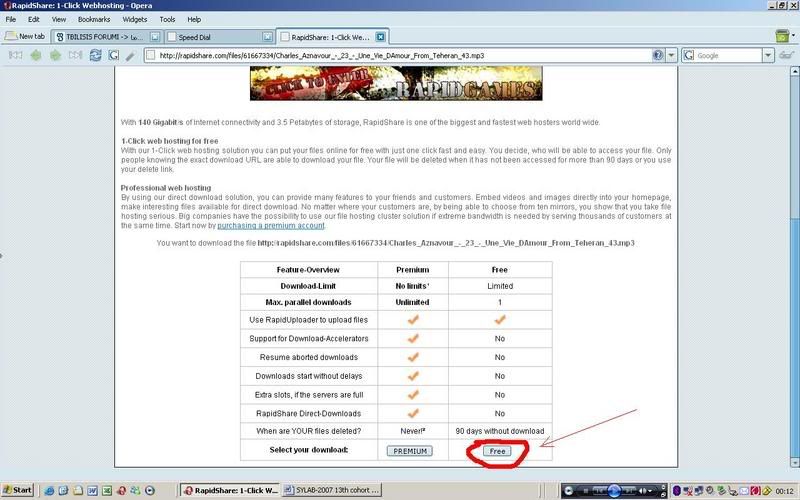This screenshot has height=500, width=800.
Task: Click the PREMIUM download button
Action: tap(410, 451)
